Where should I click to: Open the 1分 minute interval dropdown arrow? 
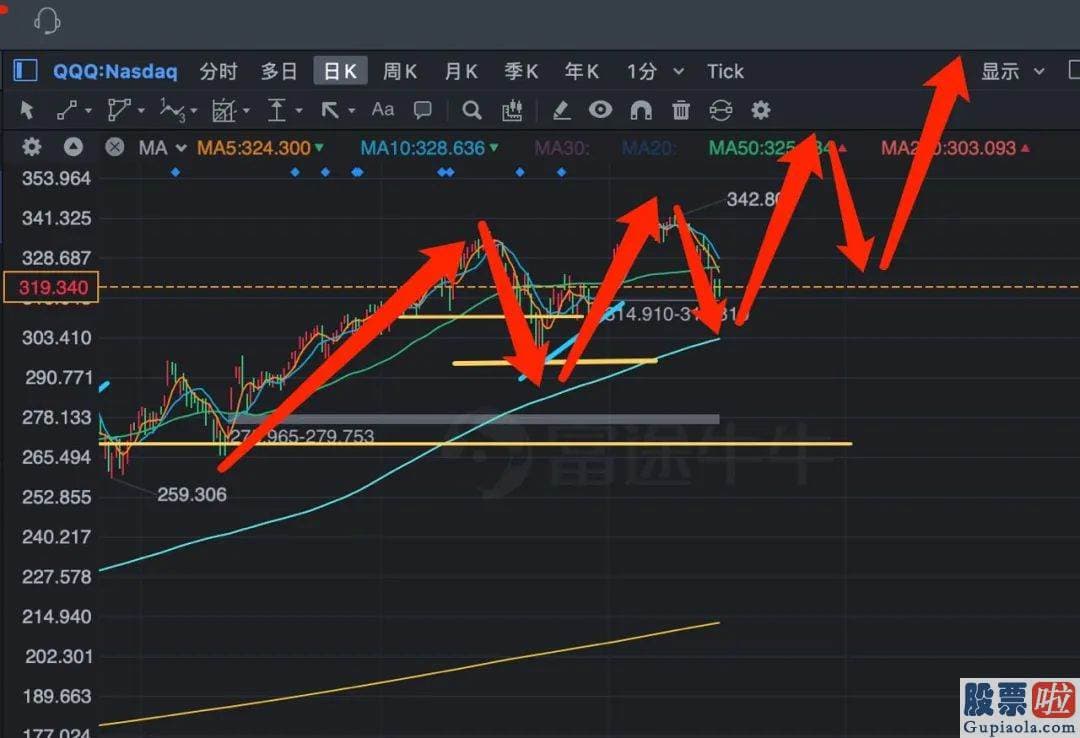(x=678, y=71)
